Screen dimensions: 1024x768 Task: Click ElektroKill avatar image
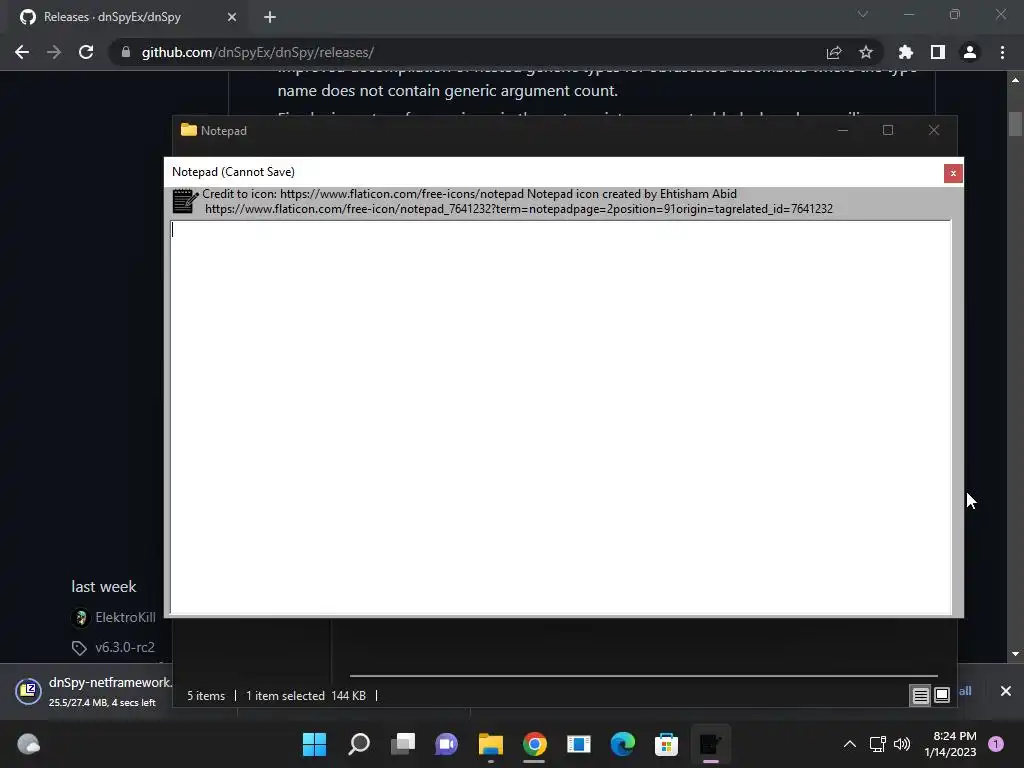[x=80, y=618]
